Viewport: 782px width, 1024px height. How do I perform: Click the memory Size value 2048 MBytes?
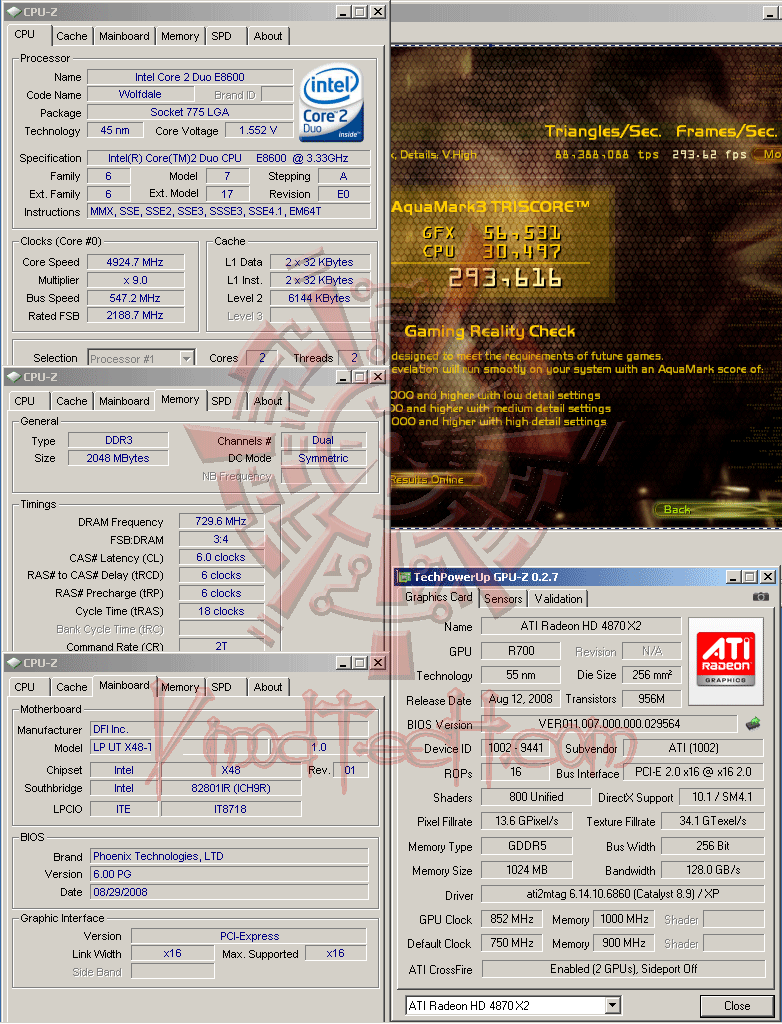(x=118, y=458)
